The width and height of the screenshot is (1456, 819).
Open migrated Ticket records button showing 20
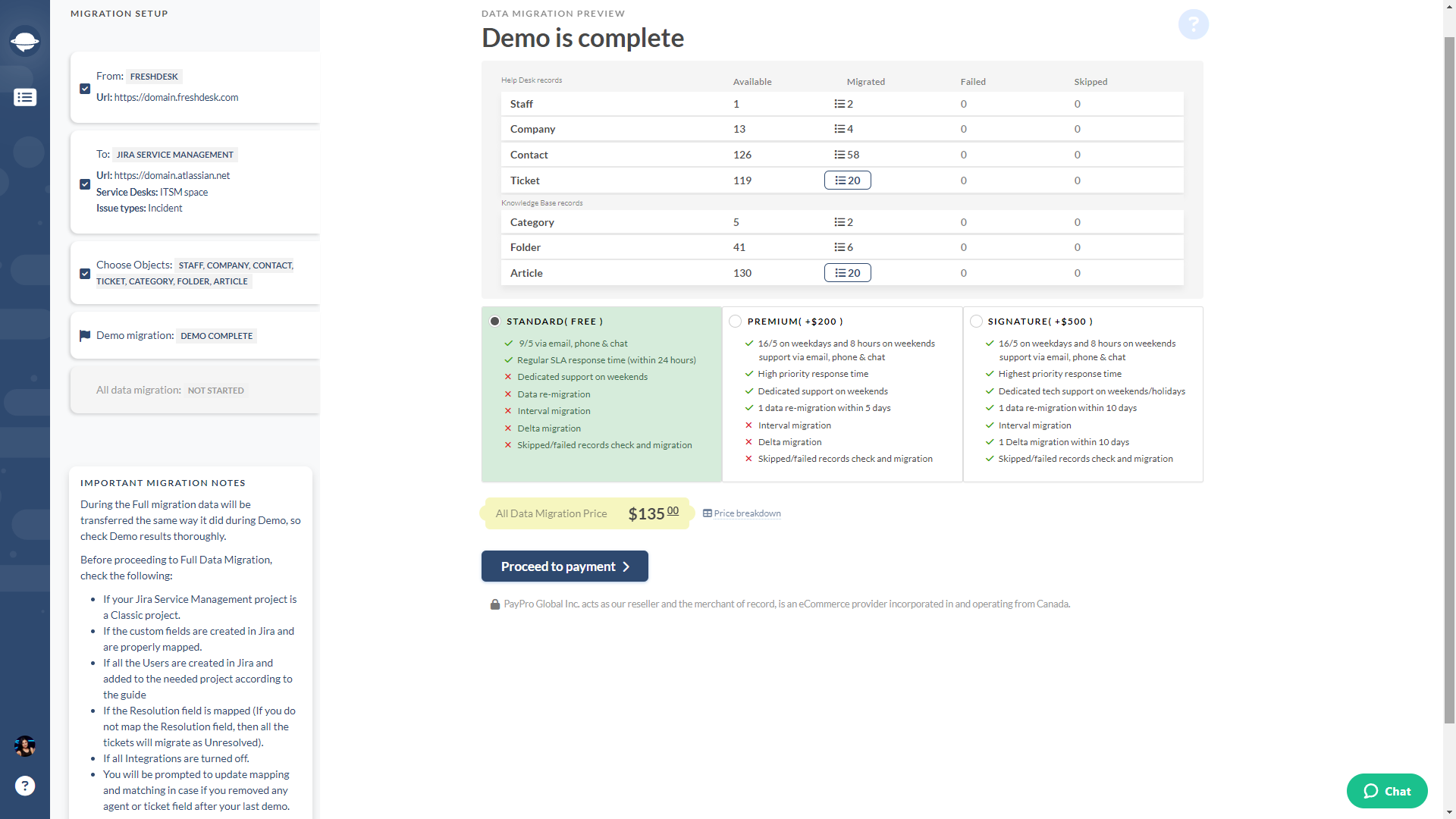point(847,180)
